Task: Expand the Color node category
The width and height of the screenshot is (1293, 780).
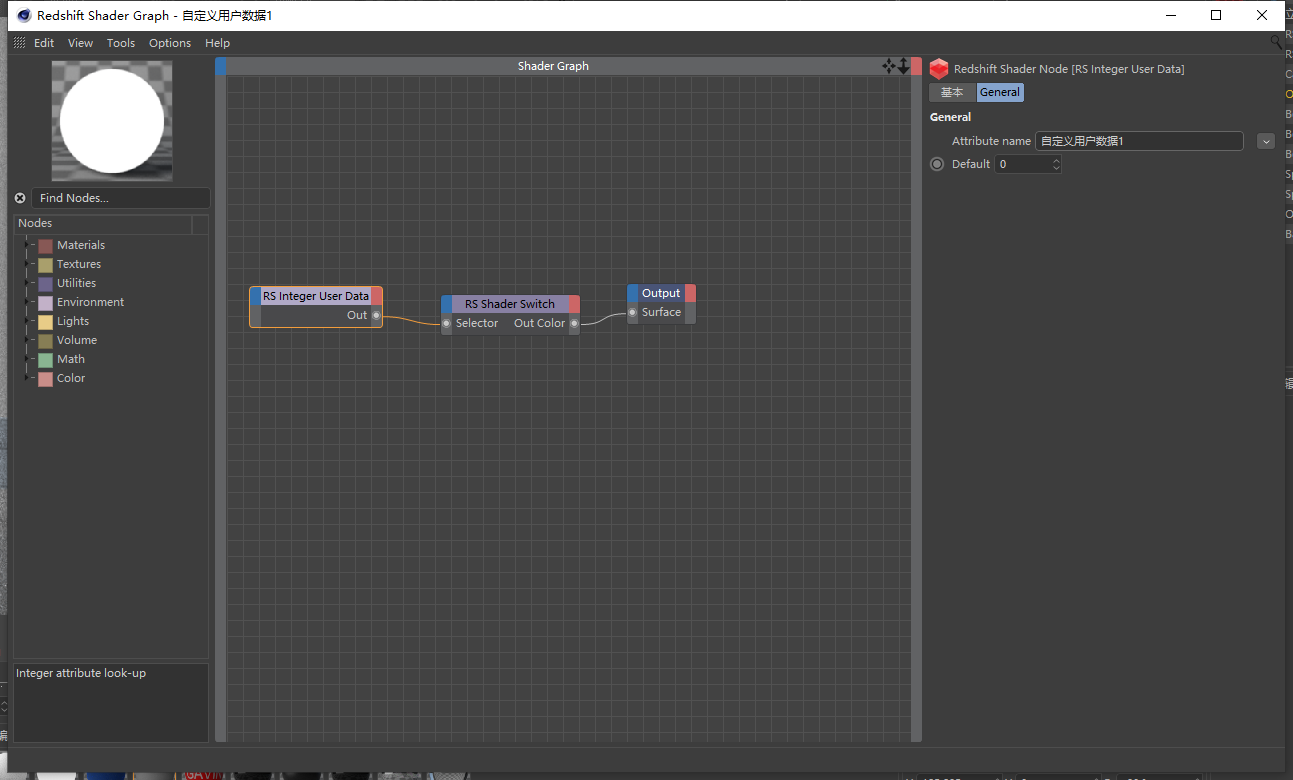Action: 28,378
